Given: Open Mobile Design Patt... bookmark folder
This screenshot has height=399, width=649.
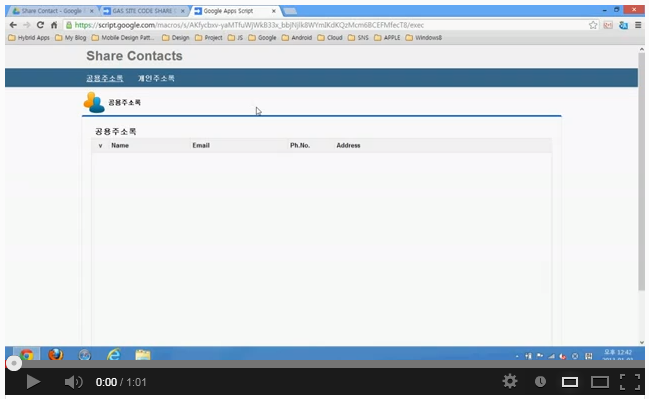Looking at the screenshot, I should (x=123, y=38).
